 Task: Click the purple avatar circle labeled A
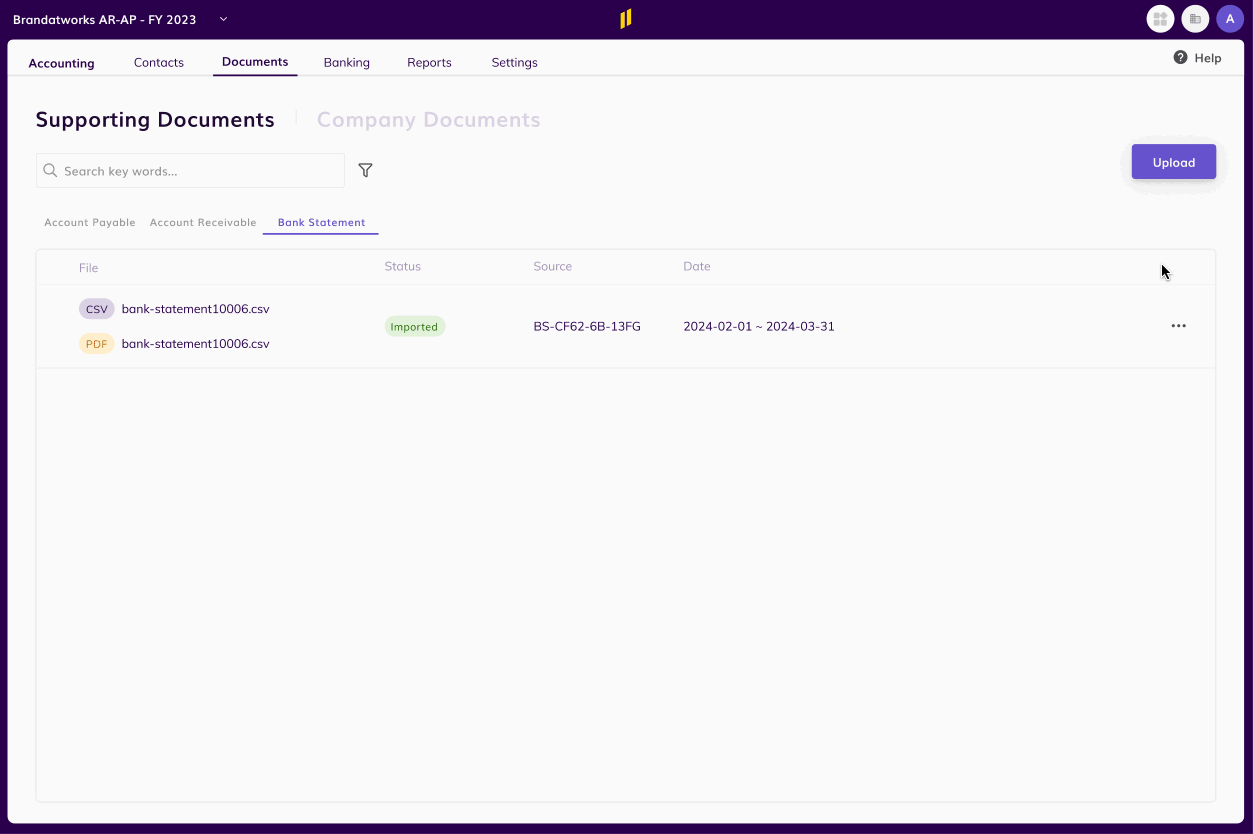point(1230,18)
